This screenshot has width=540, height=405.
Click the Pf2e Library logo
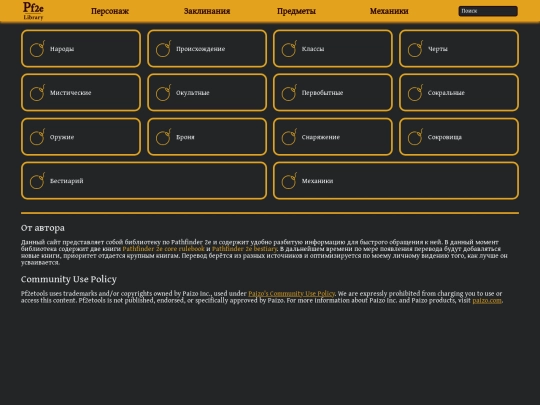point(33,11)
